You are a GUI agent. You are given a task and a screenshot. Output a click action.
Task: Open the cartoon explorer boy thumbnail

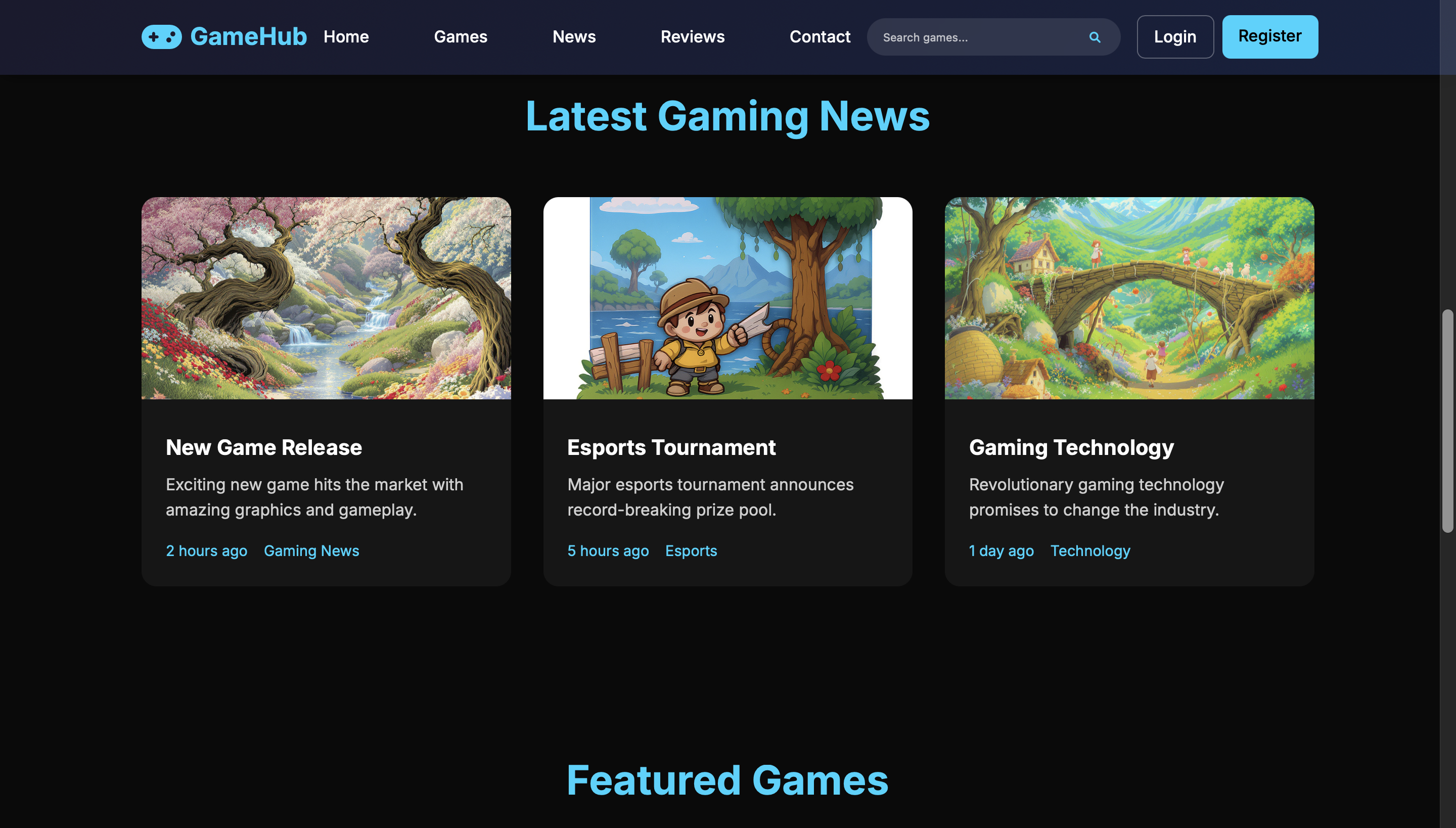[x=727, y=298]
